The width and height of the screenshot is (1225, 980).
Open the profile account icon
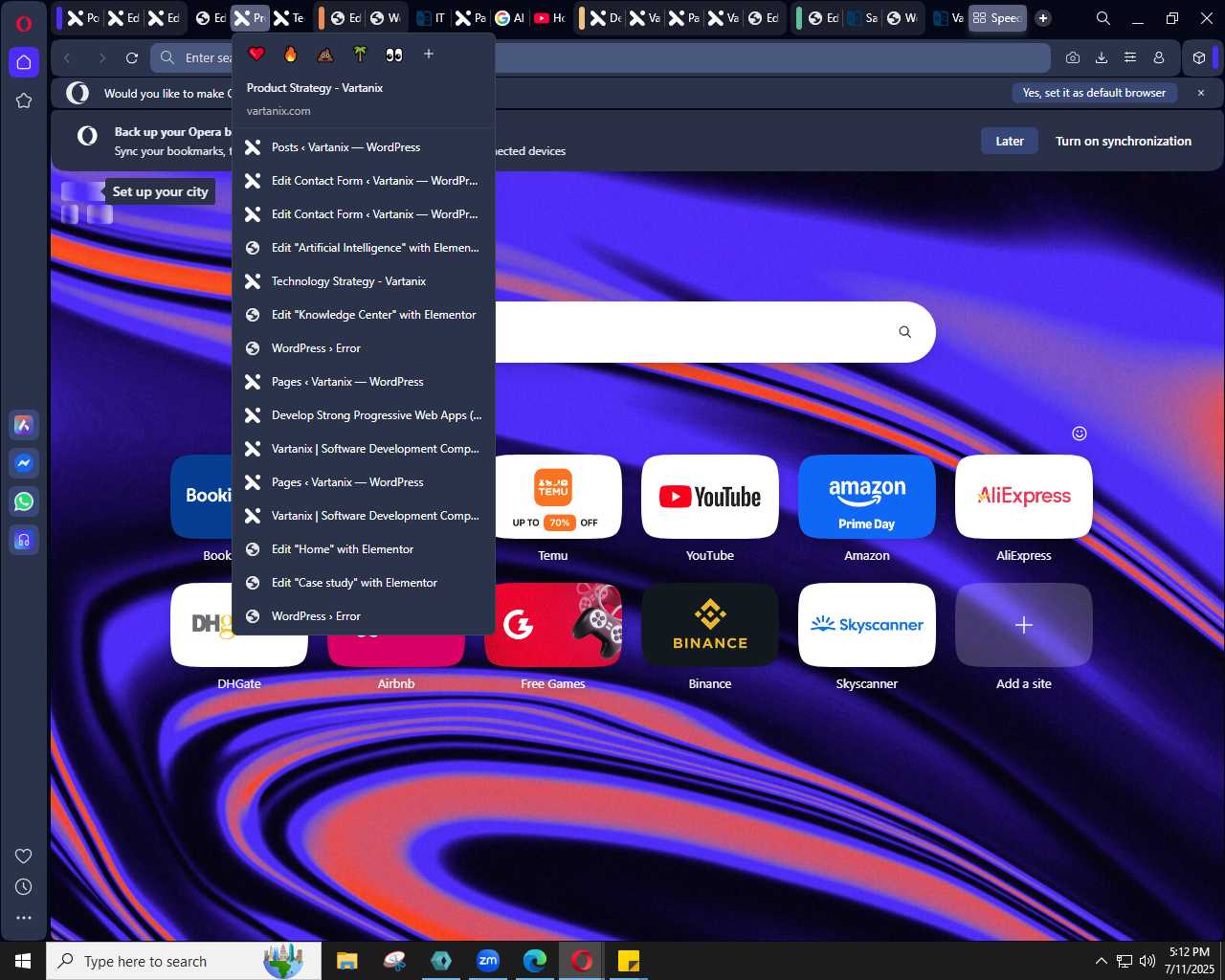tap(1159, 57)
